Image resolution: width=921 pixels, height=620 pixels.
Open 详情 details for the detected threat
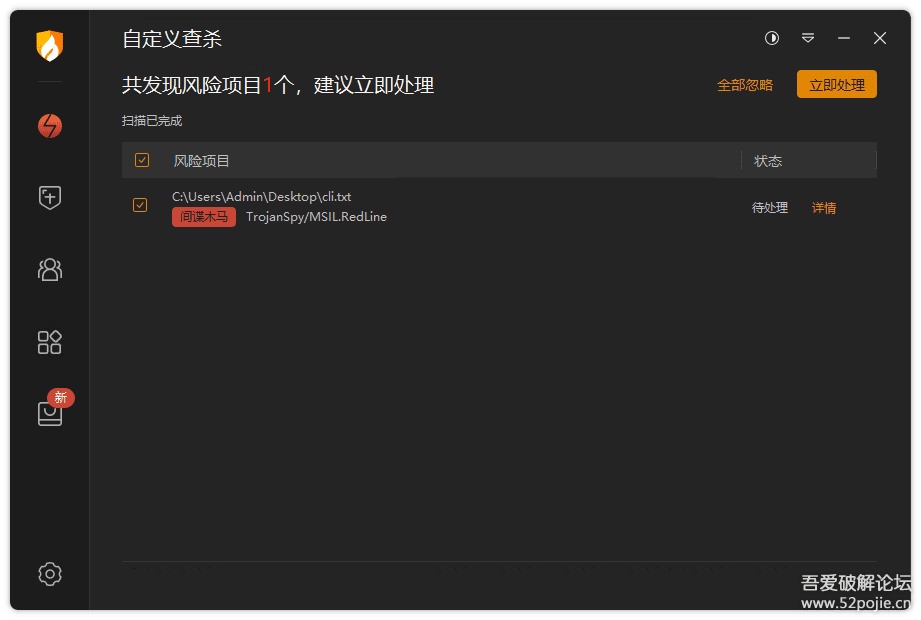(824, 208)
